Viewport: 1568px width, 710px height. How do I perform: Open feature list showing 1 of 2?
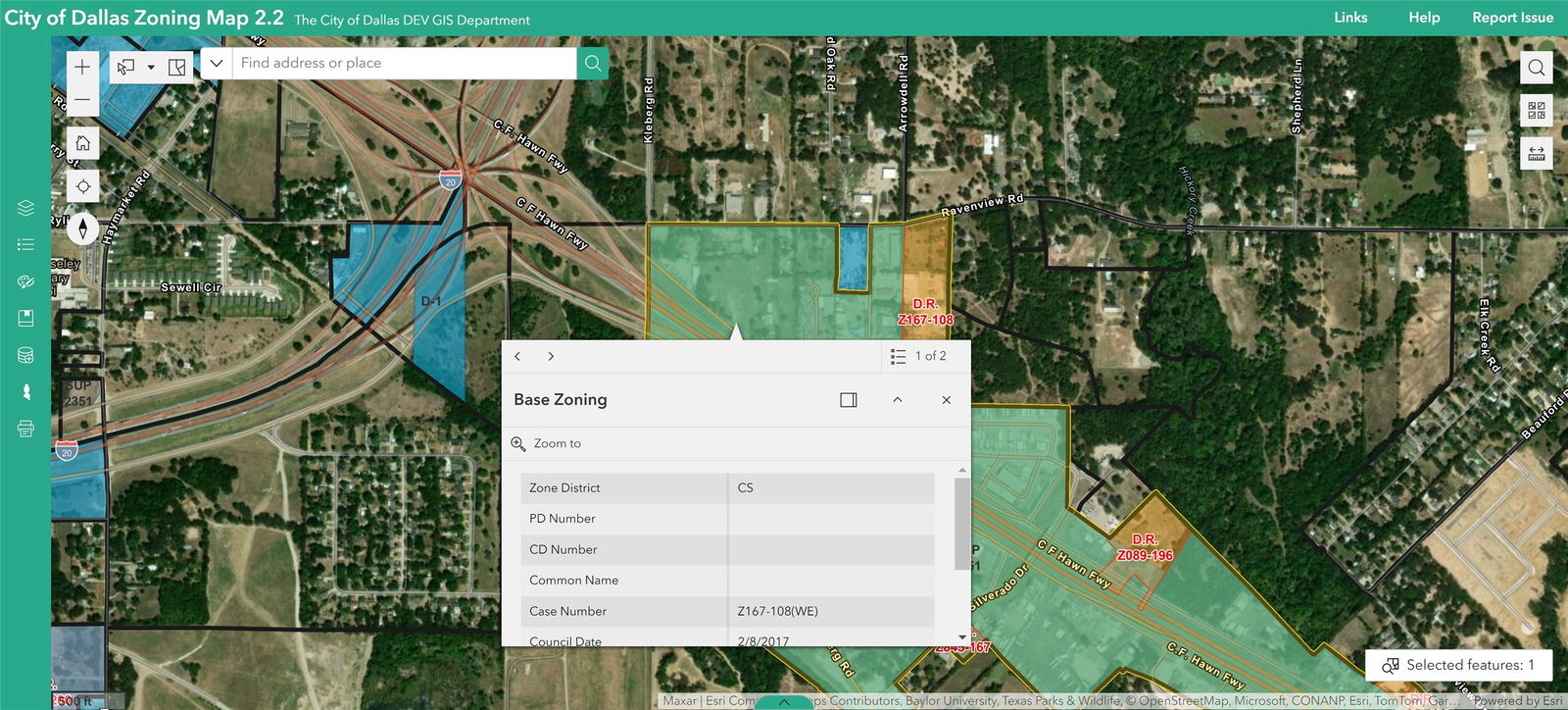click(x=919, y=356)
